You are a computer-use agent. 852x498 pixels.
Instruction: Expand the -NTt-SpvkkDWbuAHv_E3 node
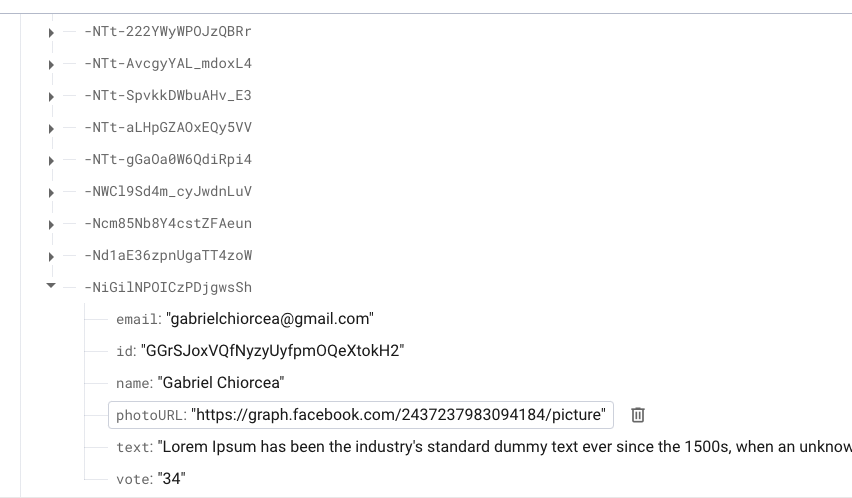pyautogui.click(x=51, y=96)
